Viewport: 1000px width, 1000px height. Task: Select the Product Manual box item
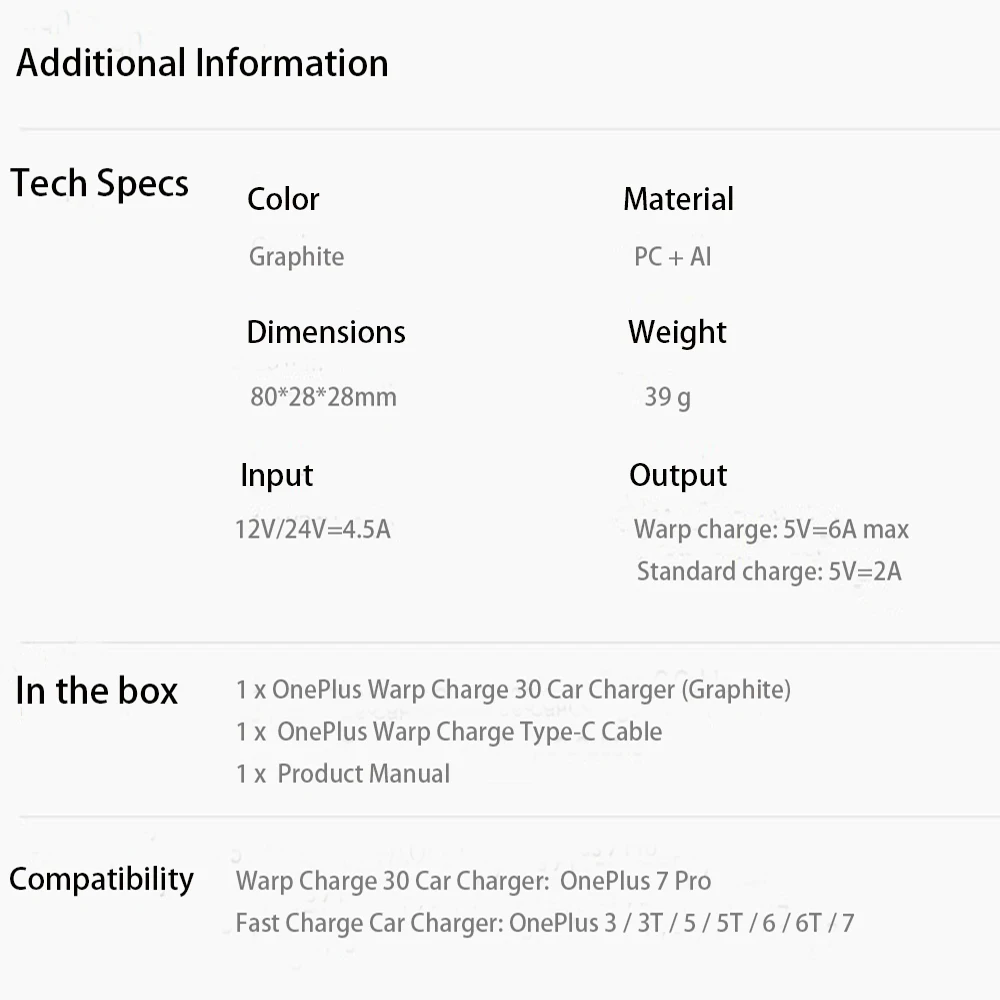click(x=343, y=773)
